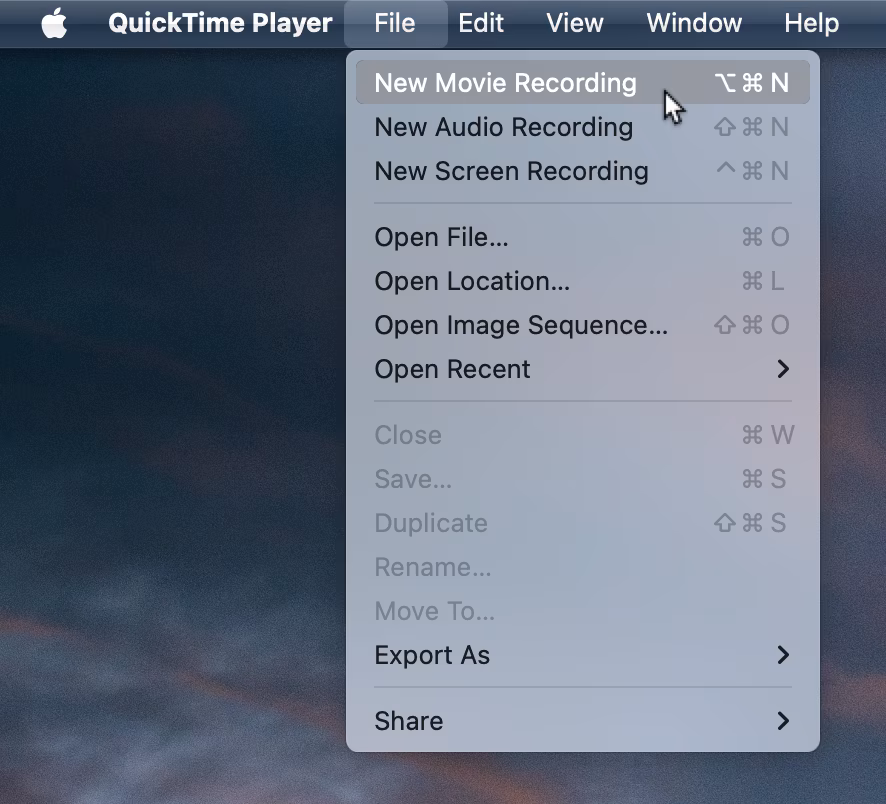Image resolution: width=886 pixels, height=804 pixels.
Task: Expand the Share submenu
Action: [x=583, y=721]
